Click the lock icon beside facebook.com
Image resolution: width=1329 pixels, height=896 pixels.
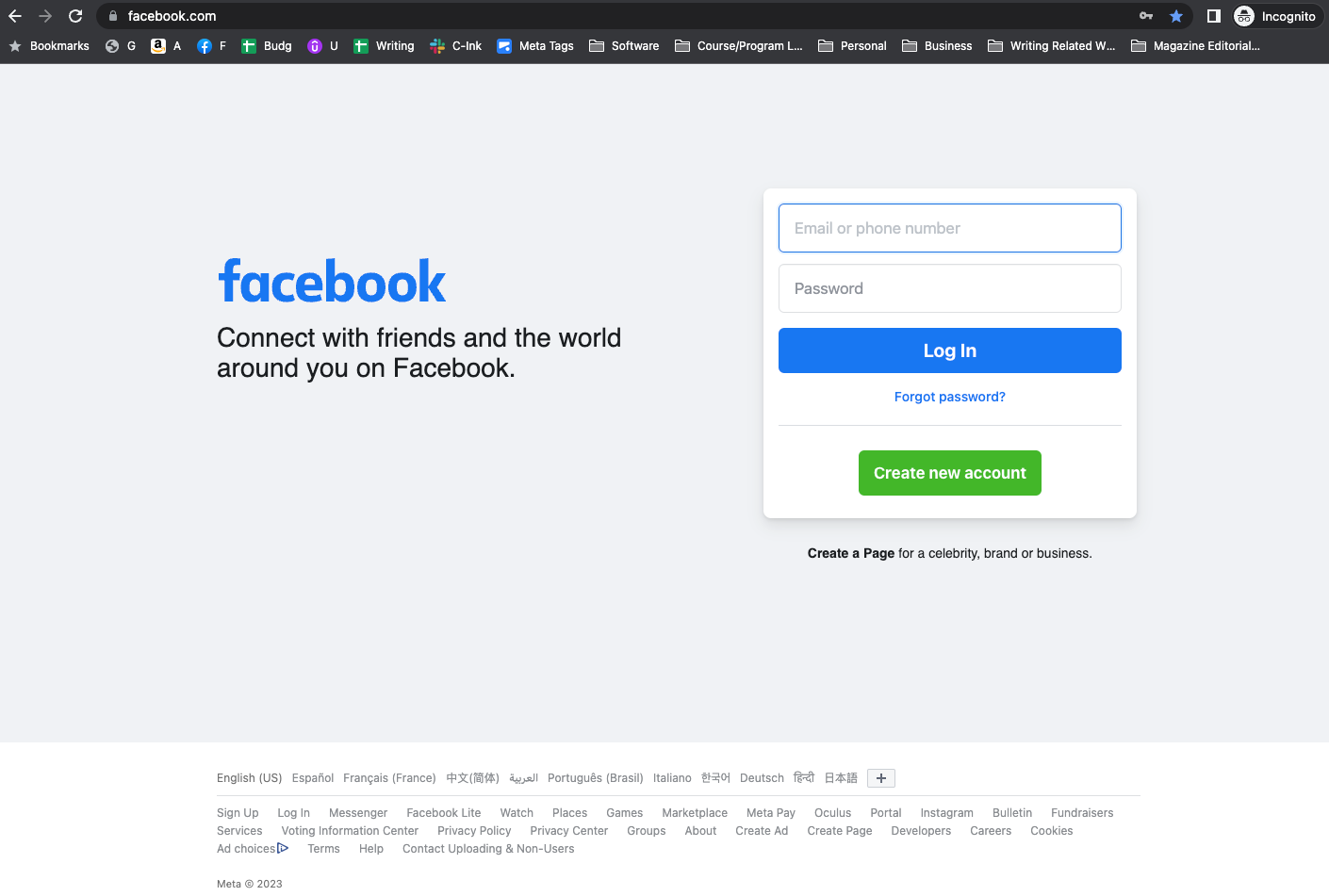click(113, 16)
